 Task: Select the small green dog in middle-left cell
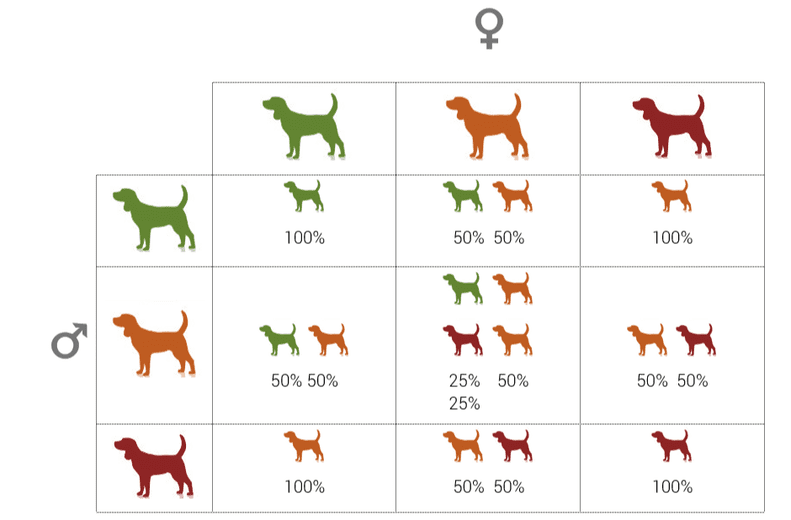(x=279, y=340)
